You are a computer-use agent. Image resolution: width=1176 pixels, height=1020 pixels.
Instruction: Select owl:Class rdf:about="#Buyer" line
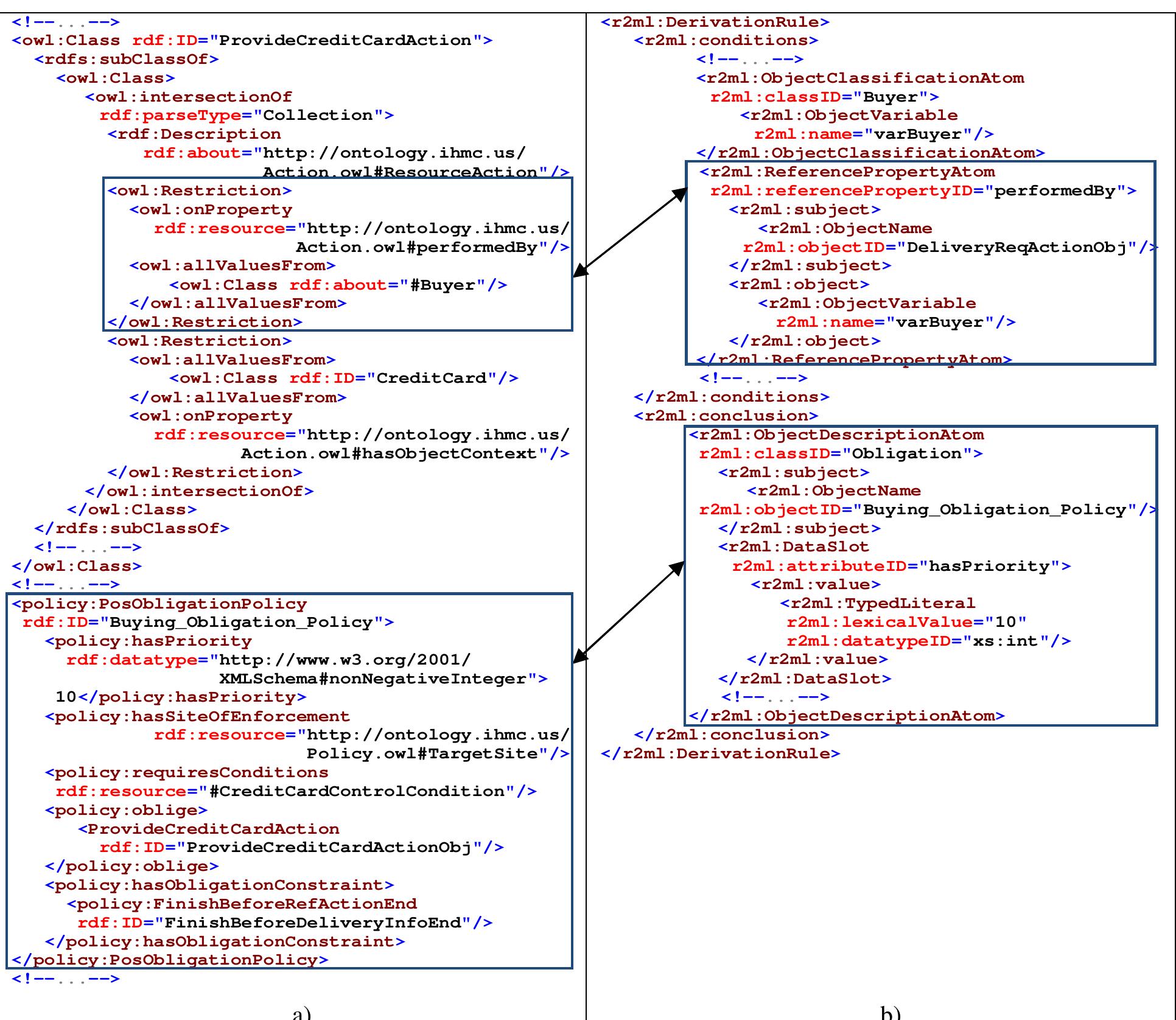pyautogui.click(x=338, y=285)
